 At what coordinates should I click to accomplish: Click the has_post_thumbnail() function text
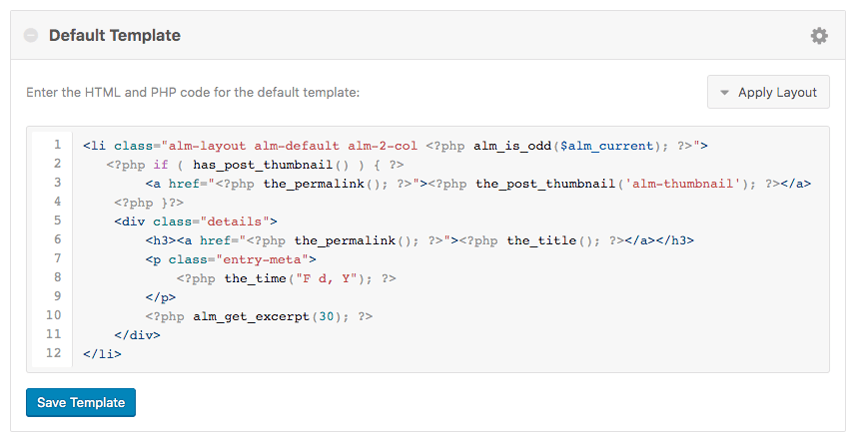[x=271, y=165]
